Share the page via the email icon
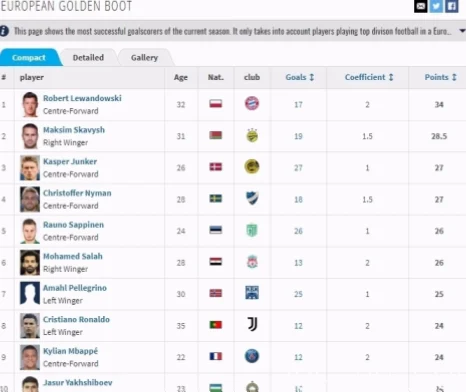This screenshot has height=392, width=466. (x=420, y=6)
